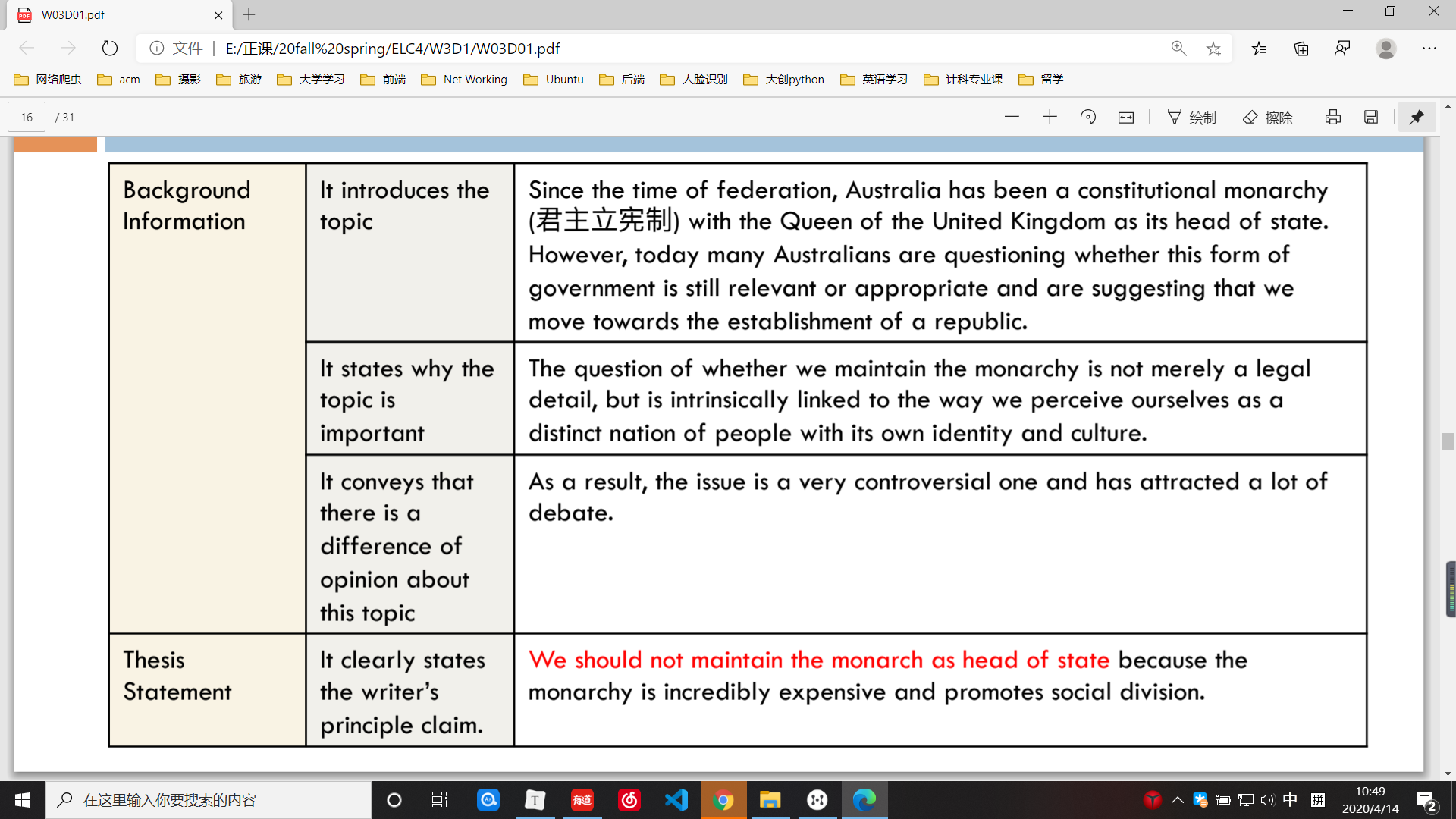Toggle fit to page width
This screenshot has height=819, width=1456.
[1126, 117]
